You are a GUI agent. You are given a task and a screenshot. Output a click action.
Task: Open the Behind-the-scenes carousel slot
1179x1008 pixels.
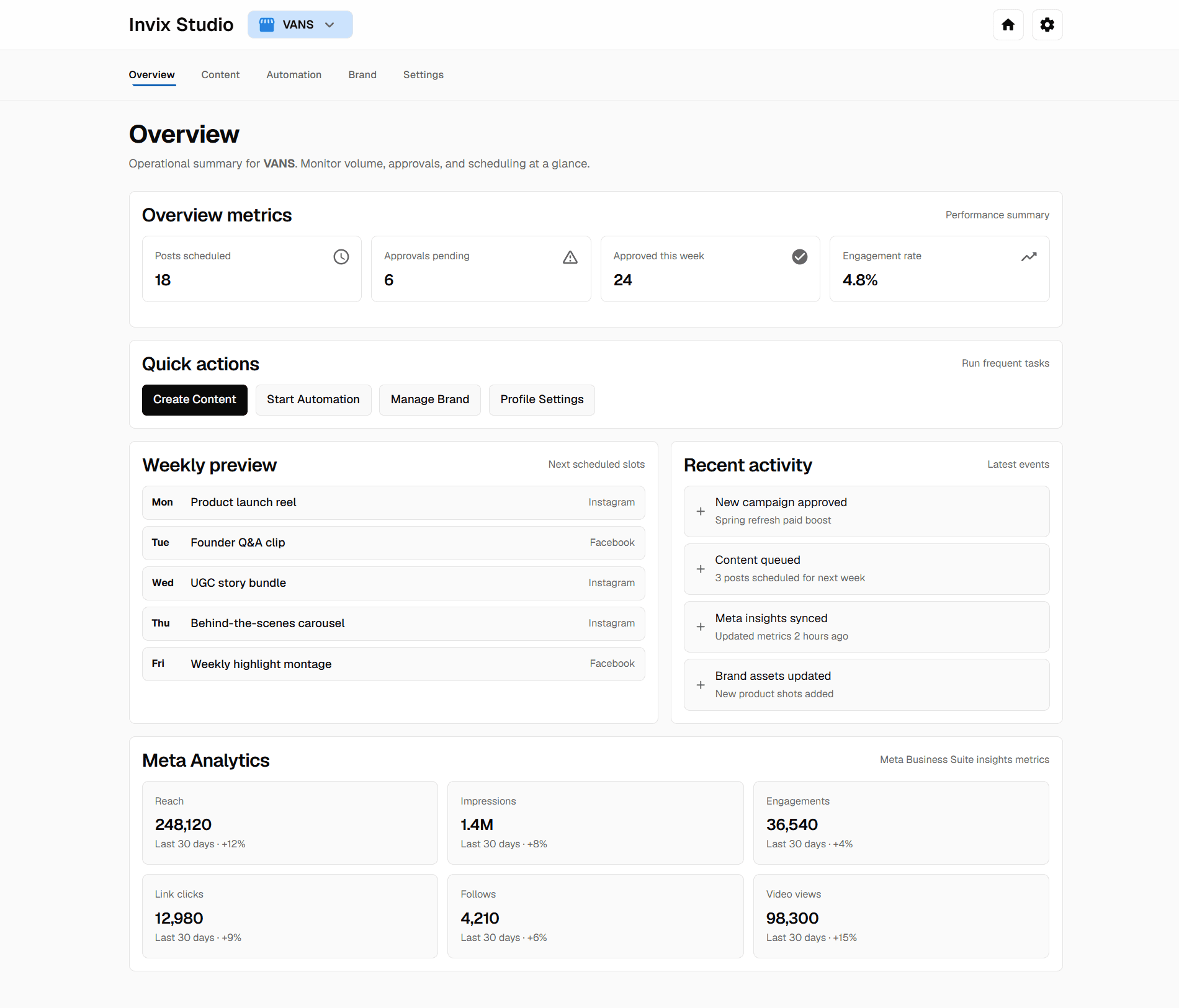393,623
